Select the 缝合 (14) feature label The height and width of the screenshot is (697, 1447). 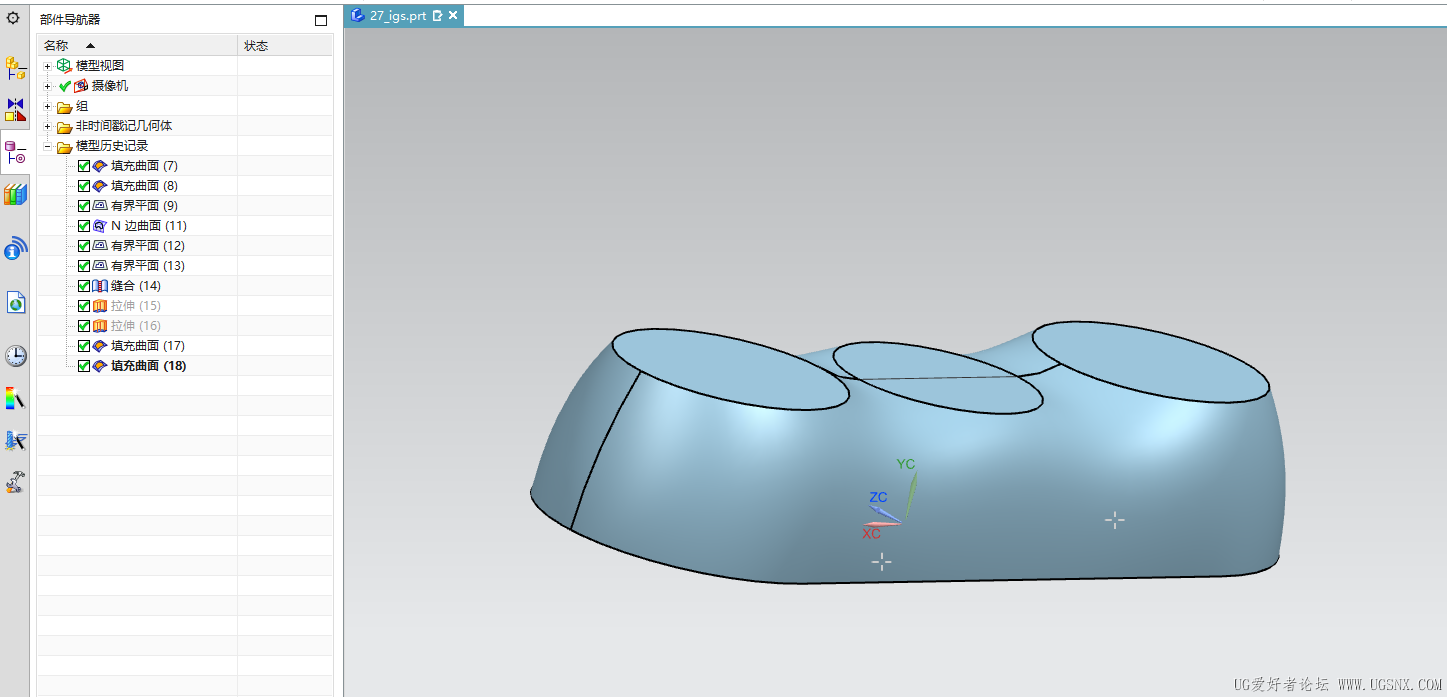[x=136, y=286]
